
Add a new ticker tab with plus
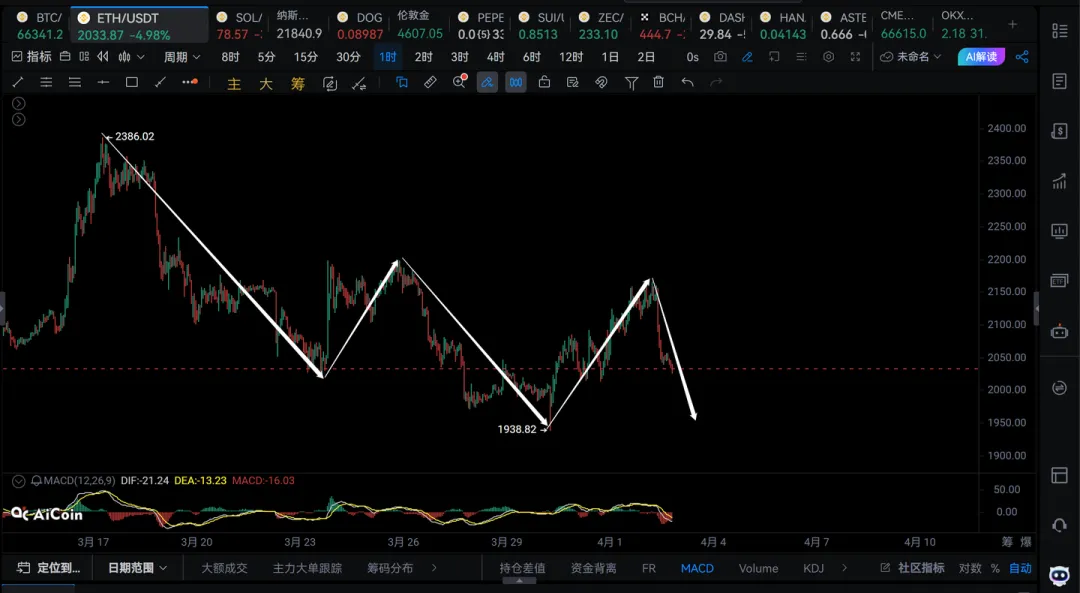pyautogui.click(x=1012, y=25)
